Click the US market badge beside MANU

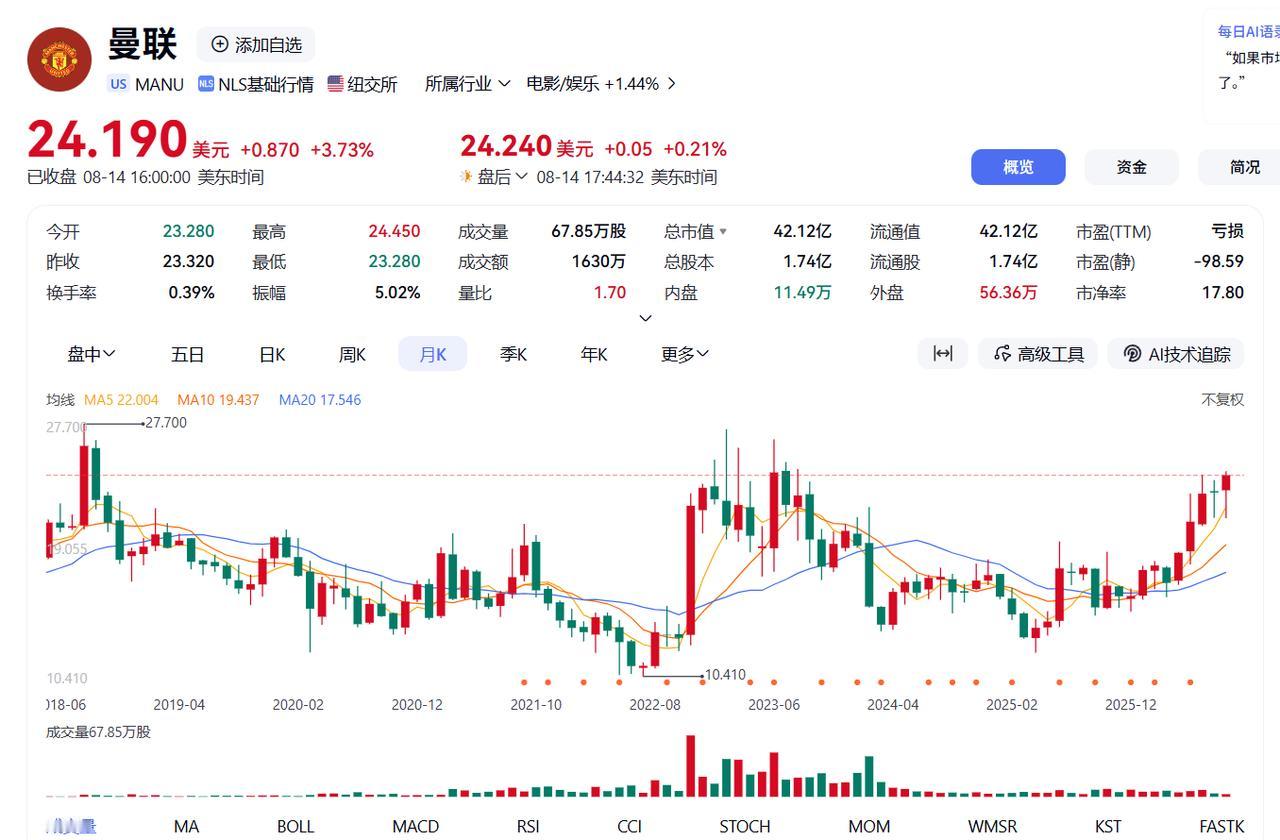pyautogui.click(x=119, y=84)
